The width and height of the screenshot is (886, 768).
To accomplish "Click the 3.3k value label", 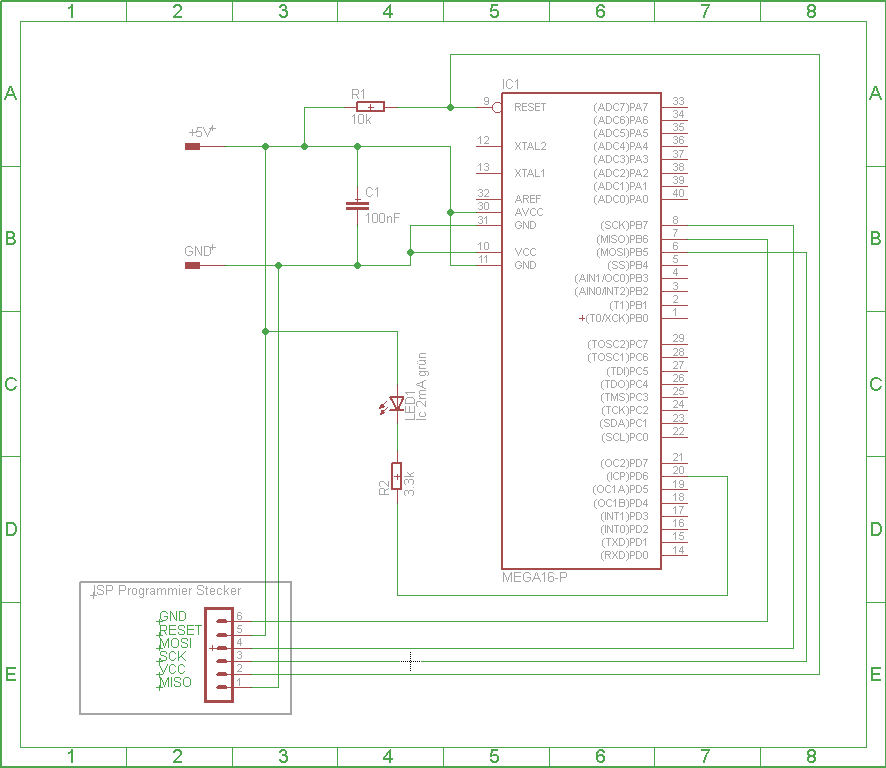I will pos(409,484).
